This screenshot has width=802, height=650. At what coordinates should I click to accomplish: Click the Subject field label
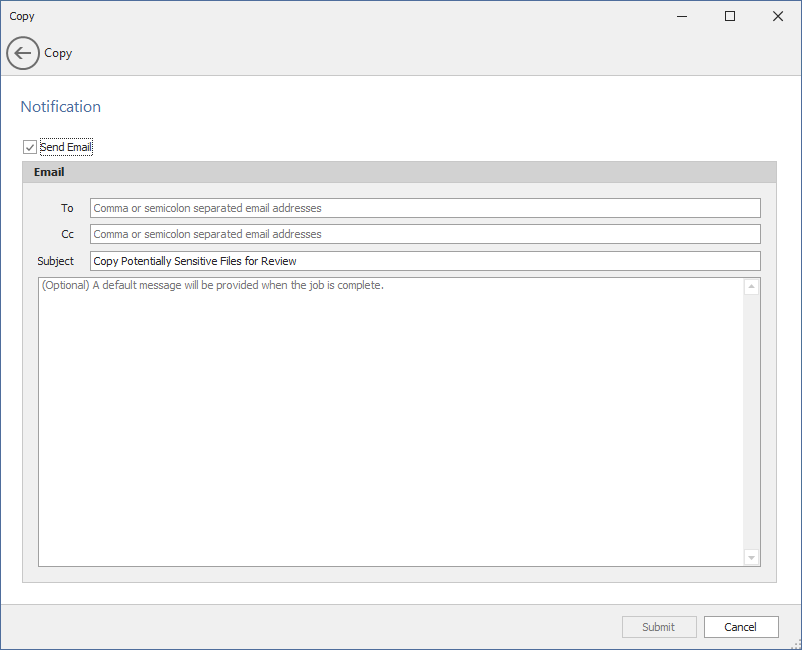[x=55, y=261]
